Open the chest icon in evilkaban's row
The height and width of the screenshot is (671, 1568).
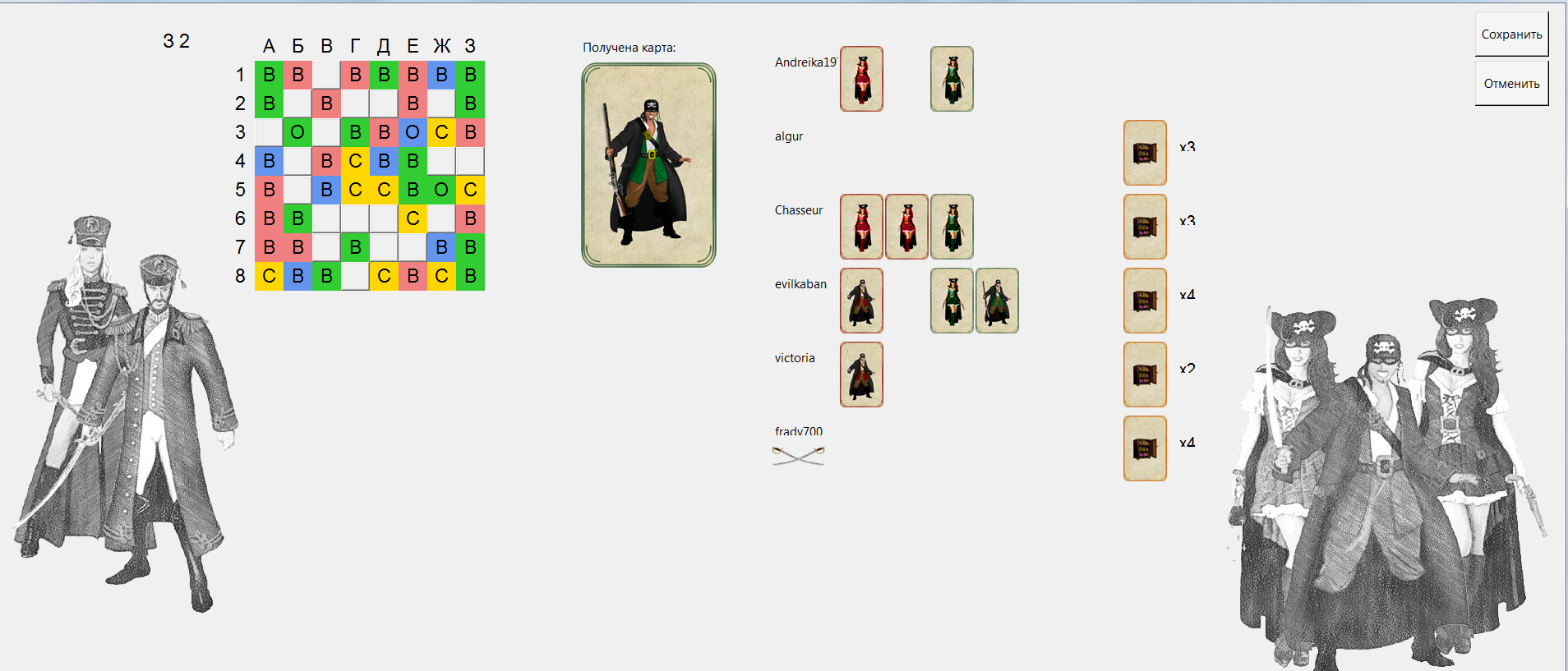(1145, 301)
